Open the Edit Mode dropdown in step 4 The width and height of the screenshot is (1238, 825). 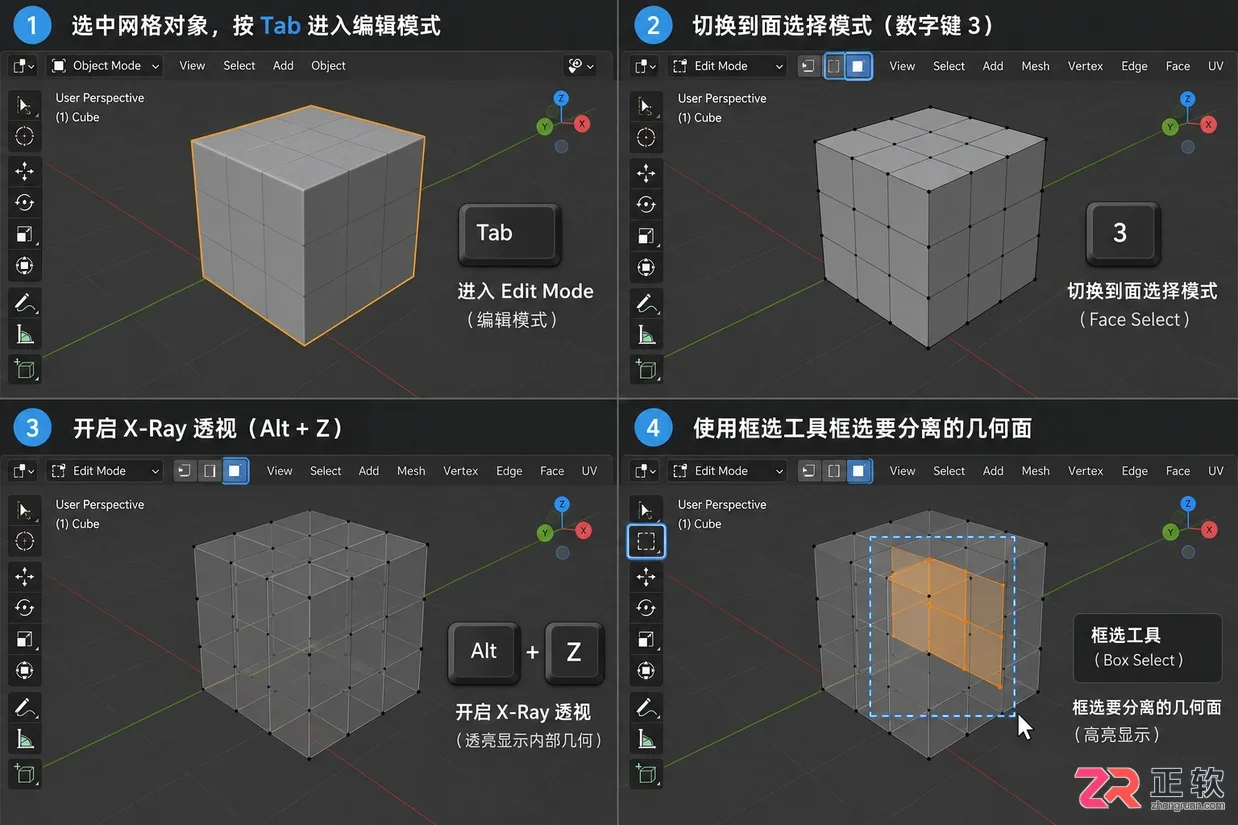click(x=726, y=470)
